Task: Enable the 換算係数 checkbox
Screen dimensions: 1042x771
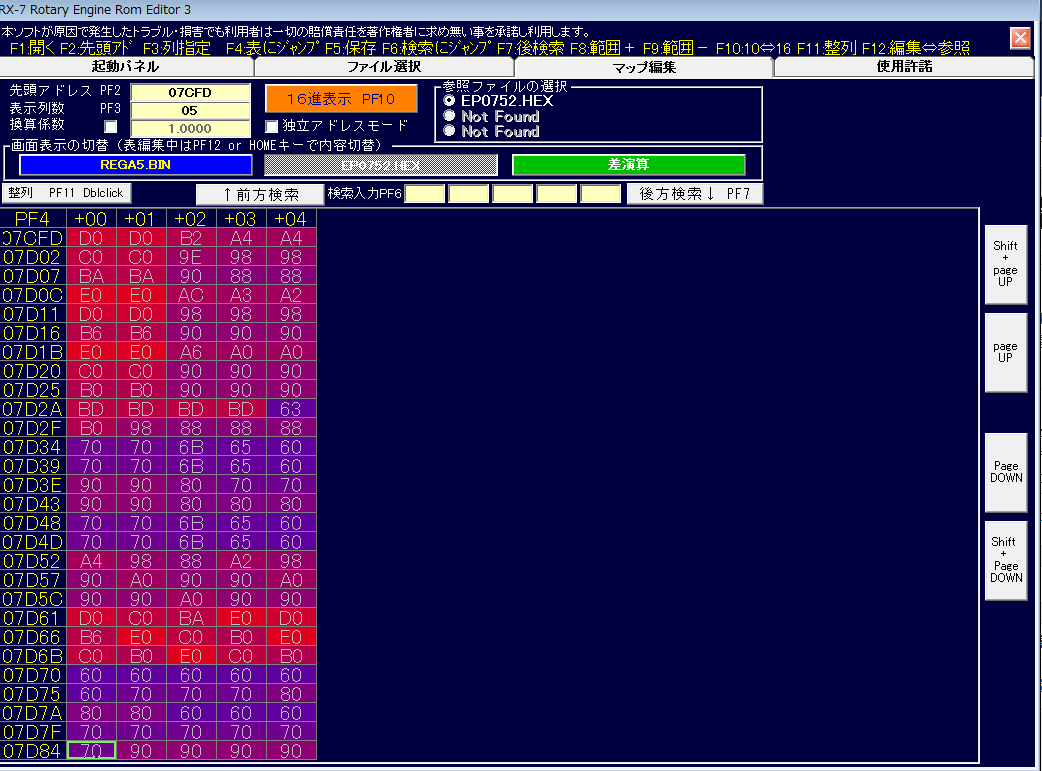Action: point(110,126)
